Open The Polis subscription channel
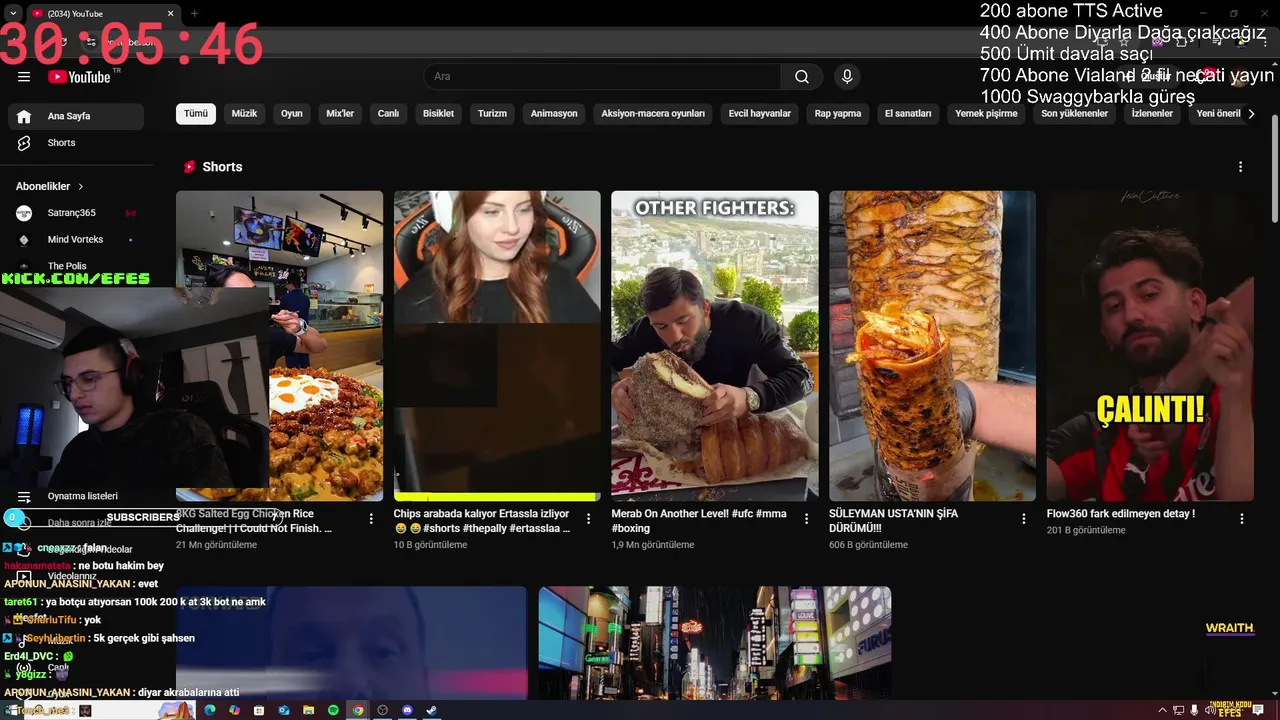 pos(76,266)
